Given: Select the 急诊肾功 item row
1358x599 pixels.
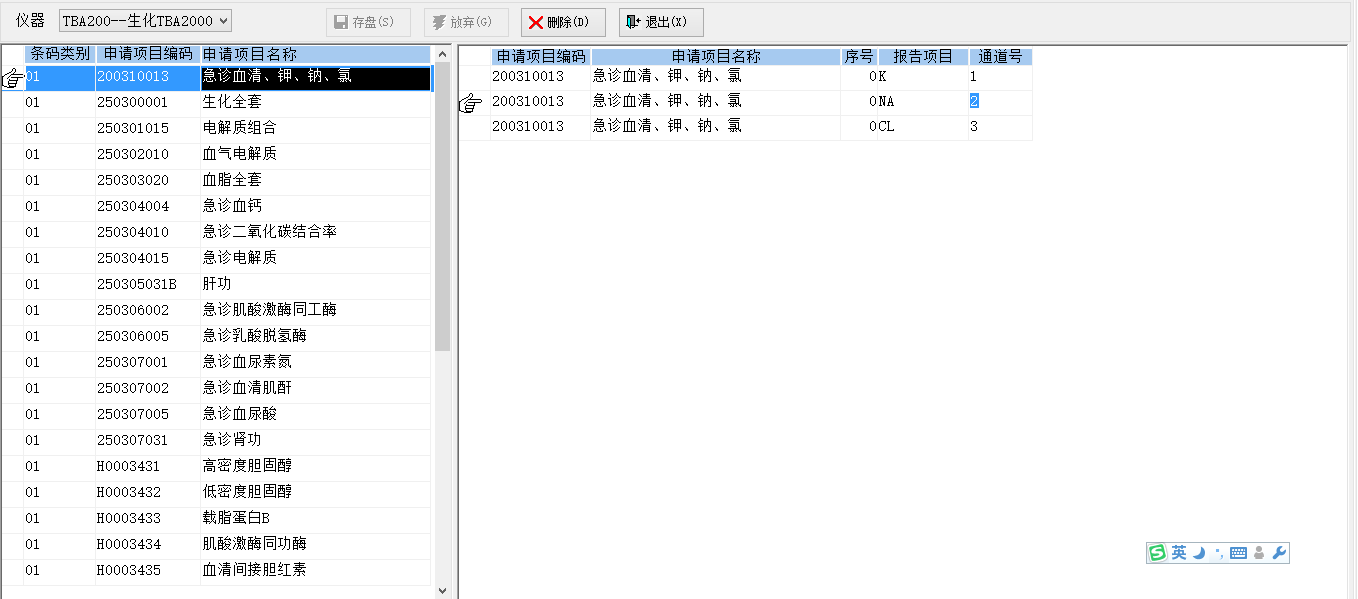Looking at the screenshot, I should pos(232,440).
